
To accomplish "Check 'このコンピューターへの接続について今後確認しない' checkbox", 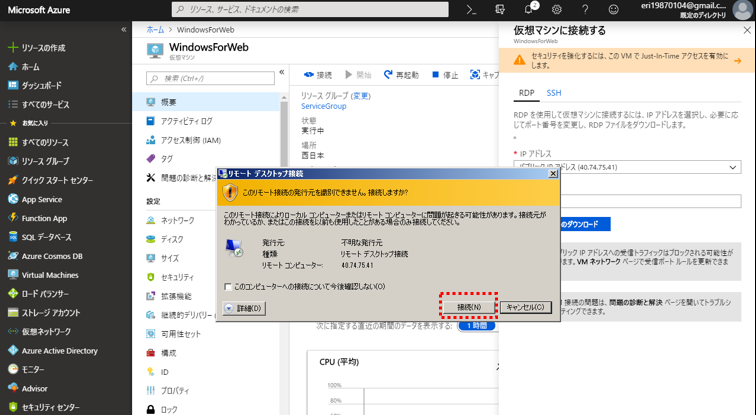I will [x=228, y=287].
